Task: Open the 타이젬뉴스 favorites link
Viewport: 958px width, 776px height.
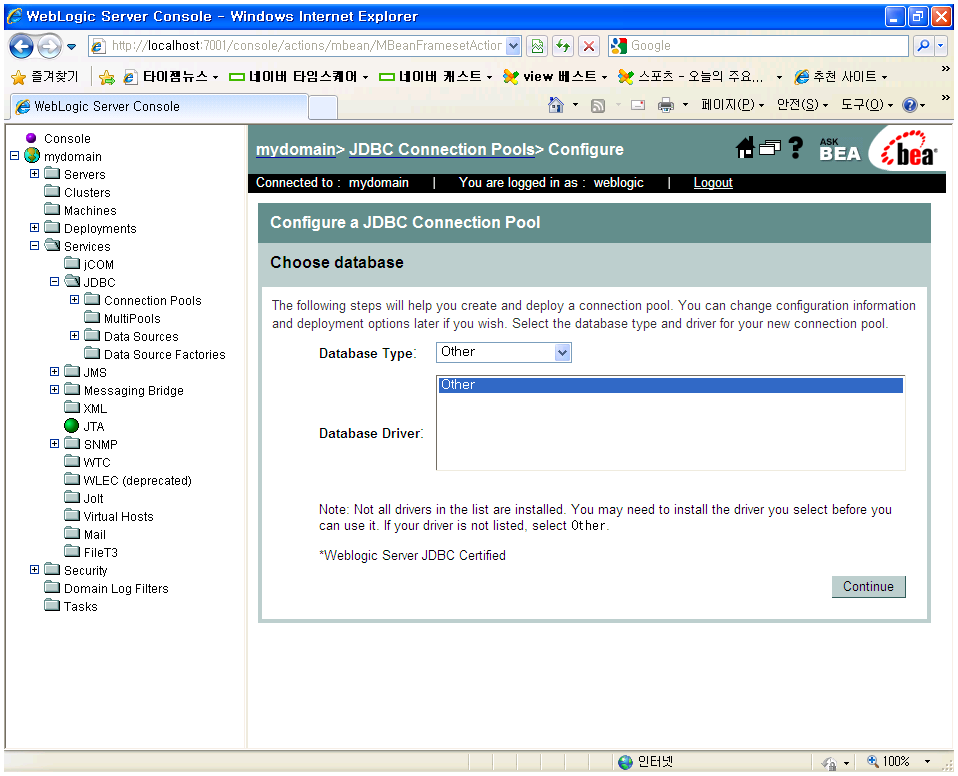Action: 170,77
